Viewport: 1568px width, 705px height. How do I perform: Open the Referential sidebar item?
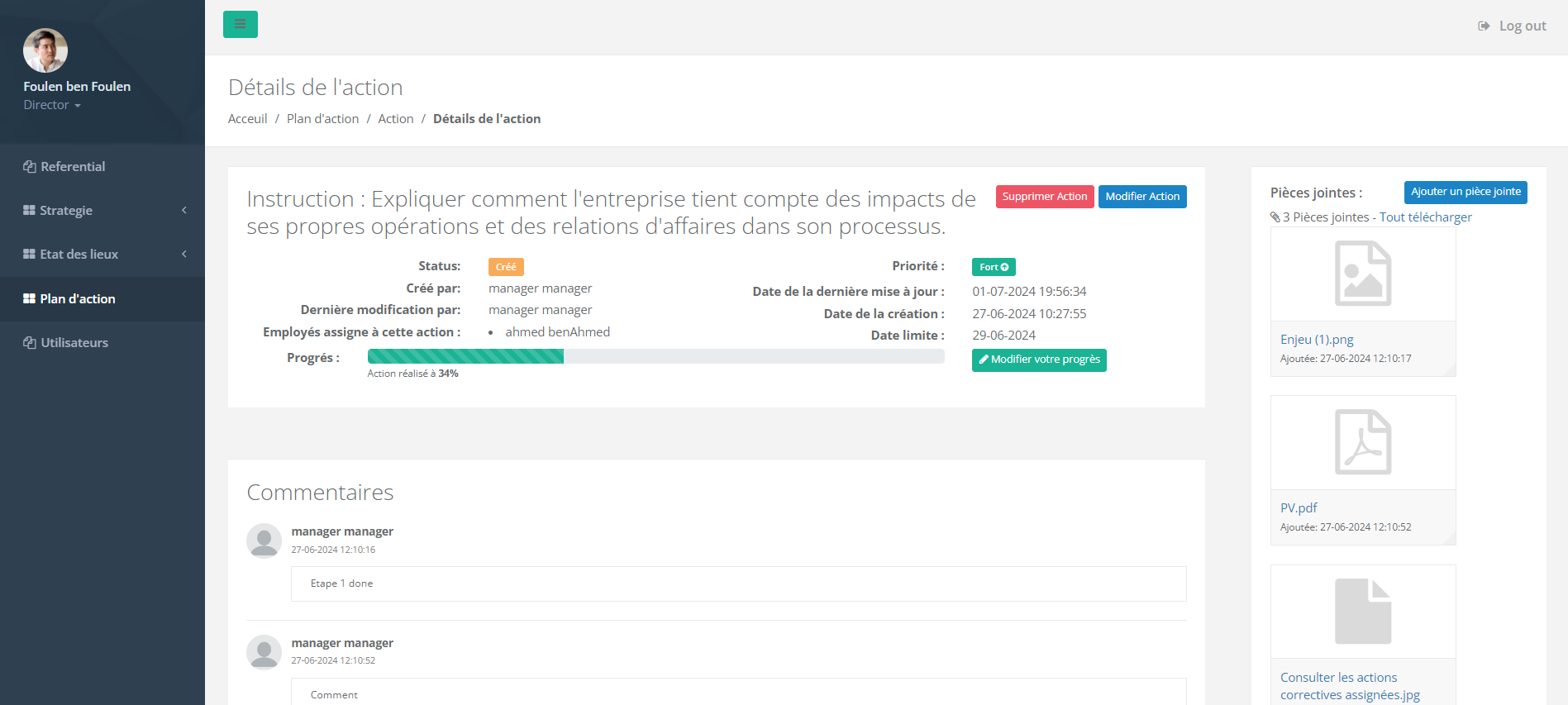tap(73, 167)
